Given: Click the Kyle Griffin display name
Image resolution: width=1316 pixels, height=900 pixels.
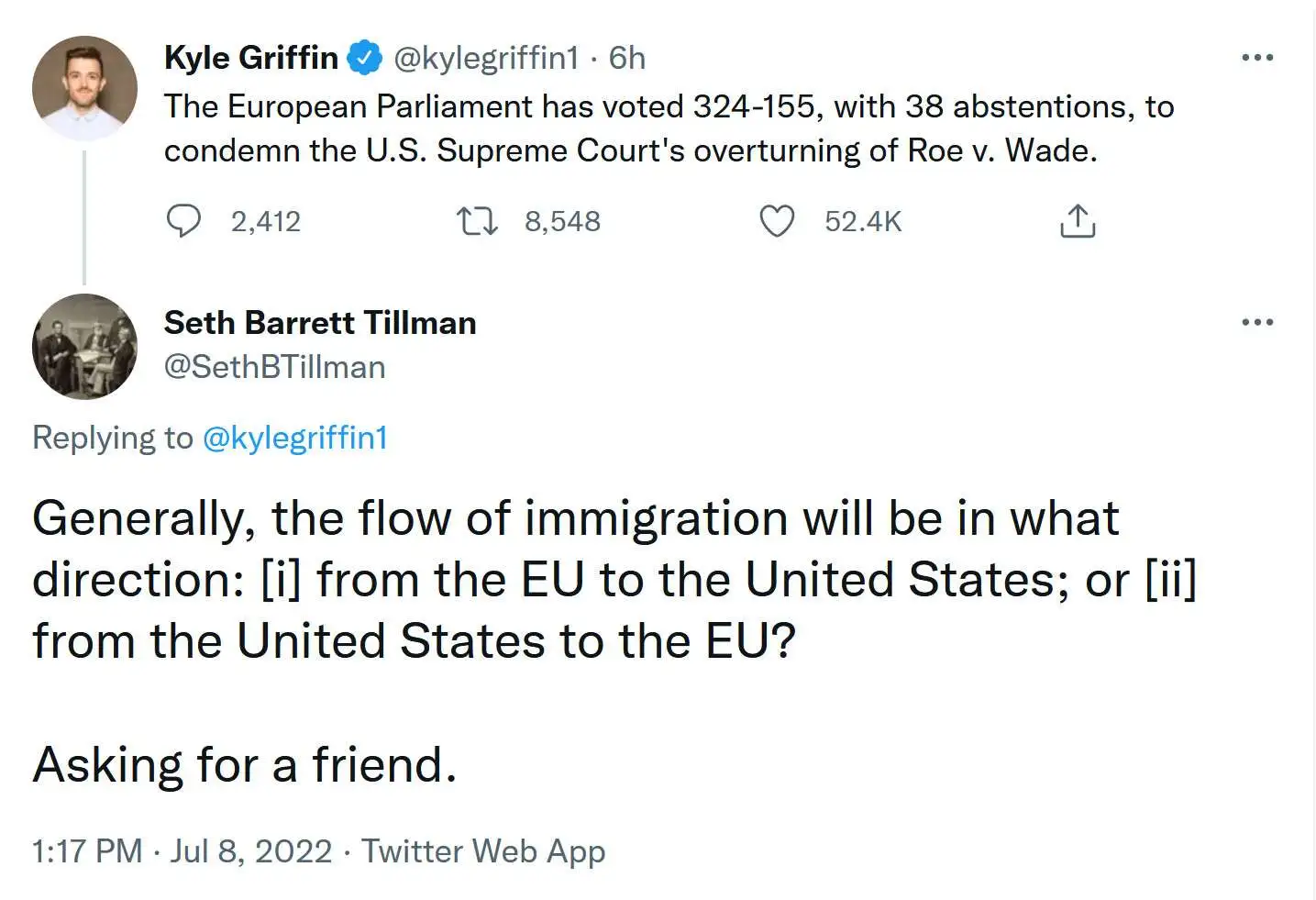Looking at the screenshot, I should [250, 58].
